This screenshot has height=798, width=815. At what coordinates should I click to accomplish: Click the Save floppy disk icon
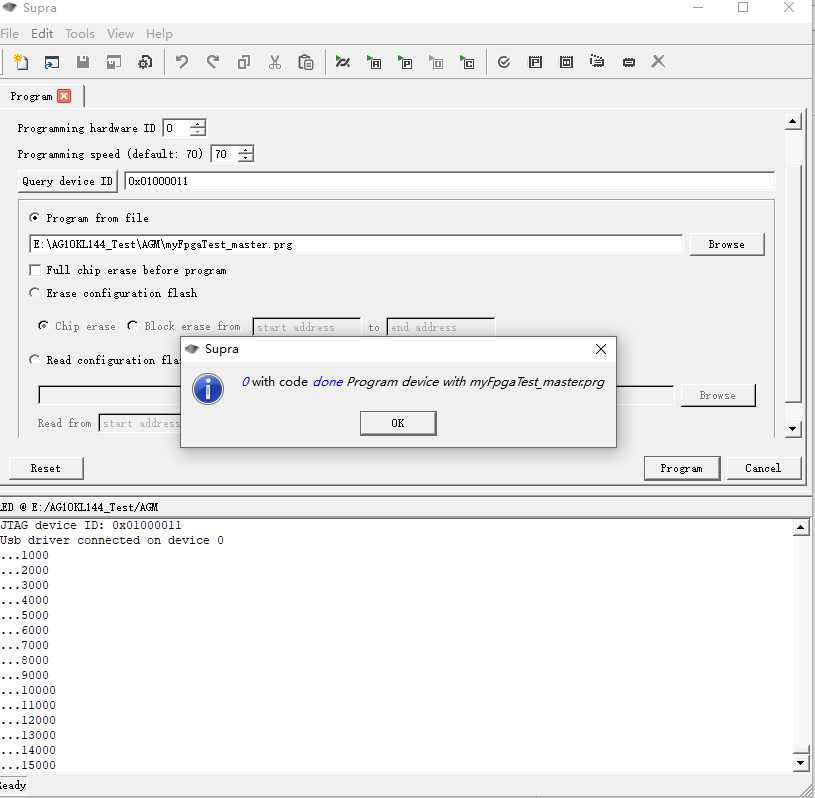pos(83,62)
